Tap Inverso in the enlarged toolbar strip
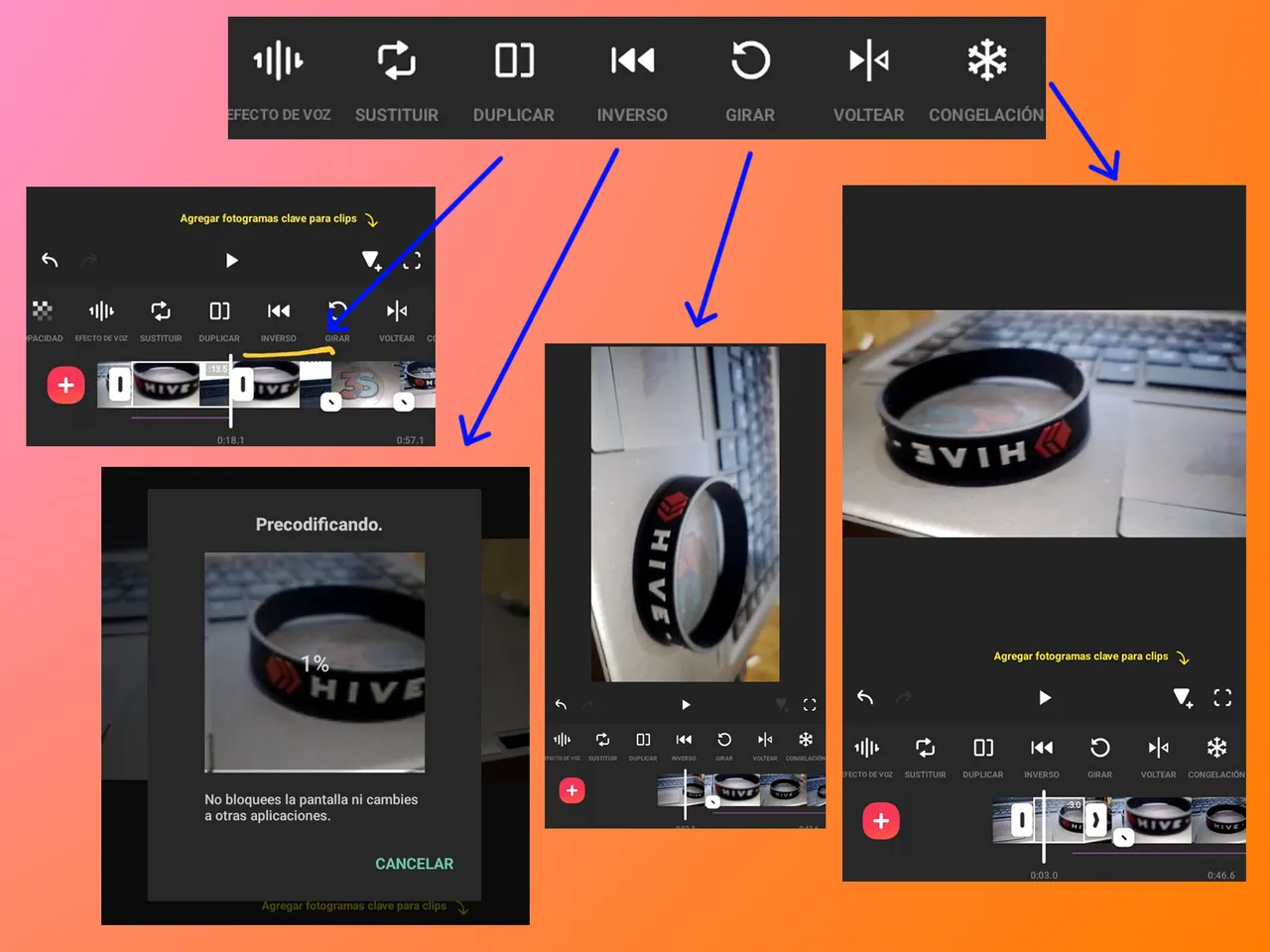The image size is (1270, 952). pyautogui.click(x=632, y=79)
